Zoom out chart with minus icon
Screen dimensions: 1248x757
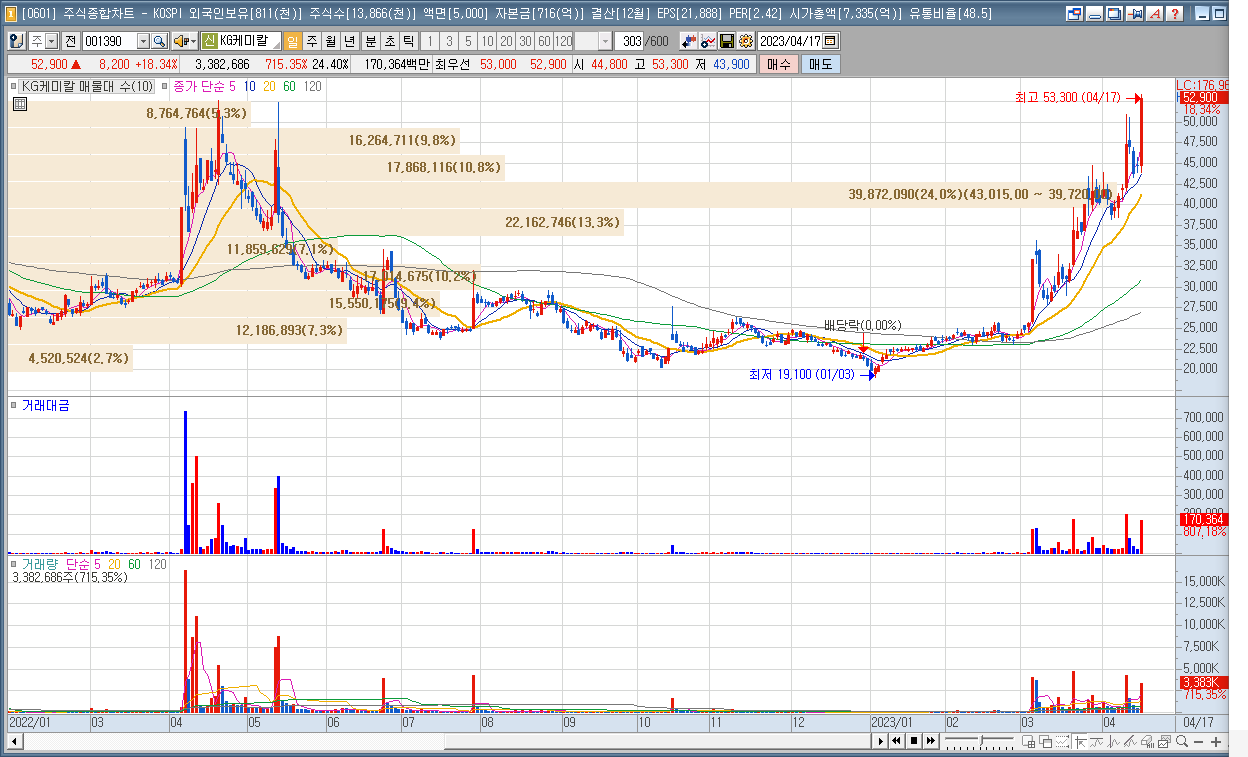pos(1199,741)
